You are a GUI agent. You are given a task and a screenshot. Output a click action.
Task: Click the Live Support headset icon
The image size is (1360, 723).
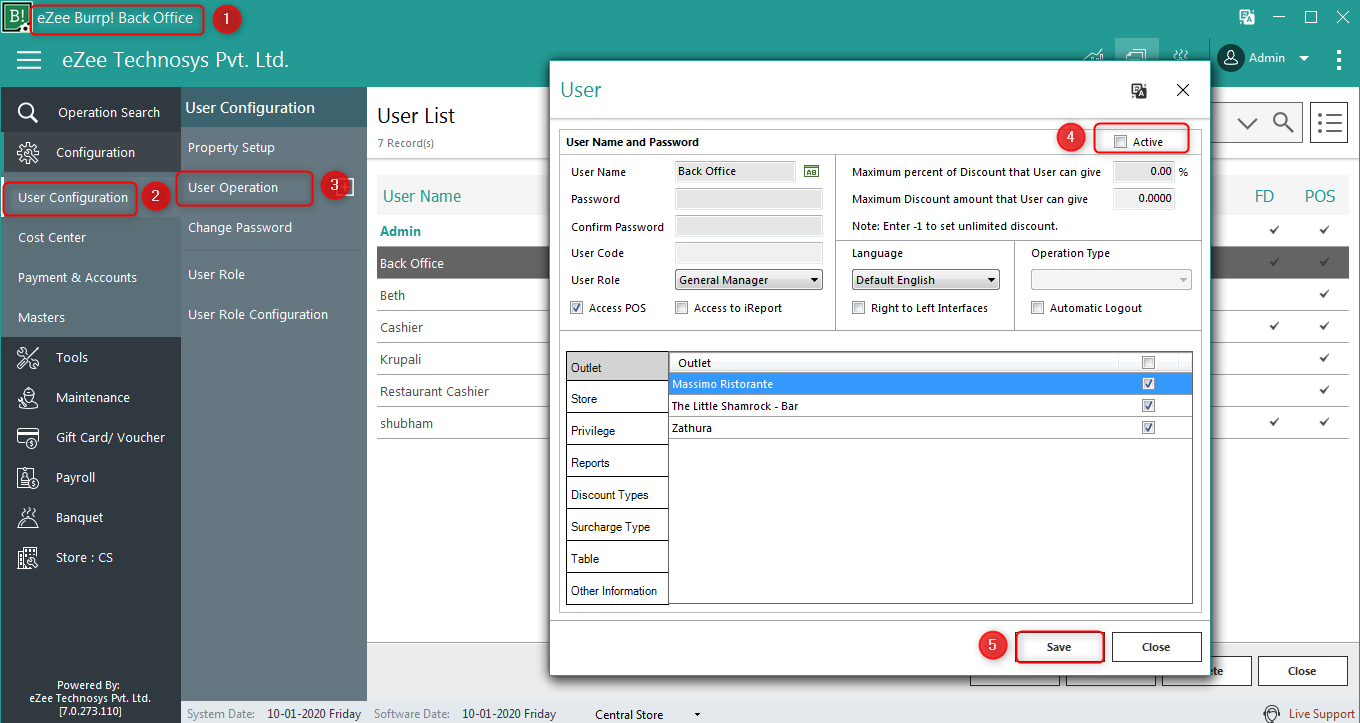pyautogui.click(x=1272, y=713)
